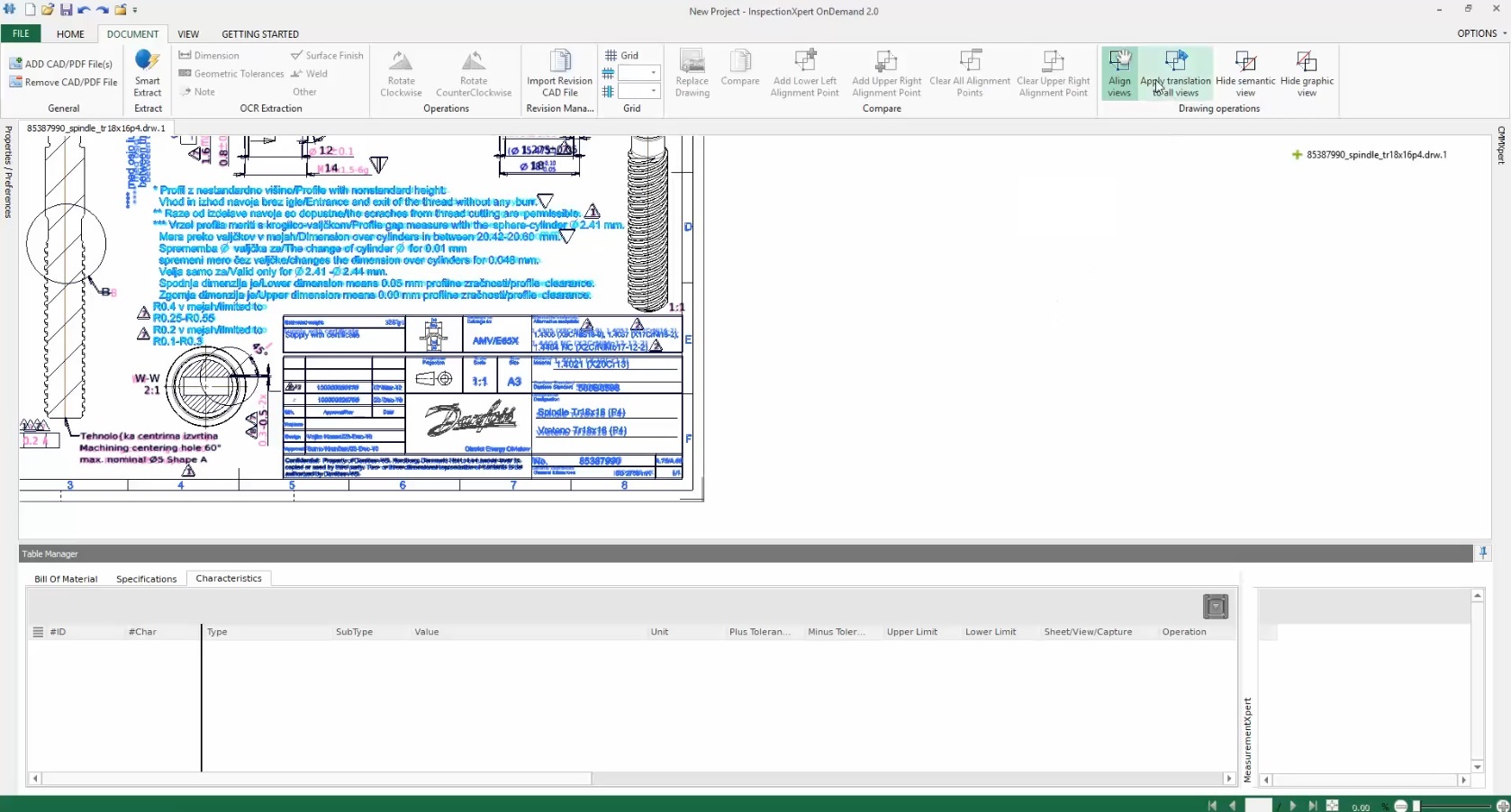Select the Smart Extract tool

(x=147, y=74)
